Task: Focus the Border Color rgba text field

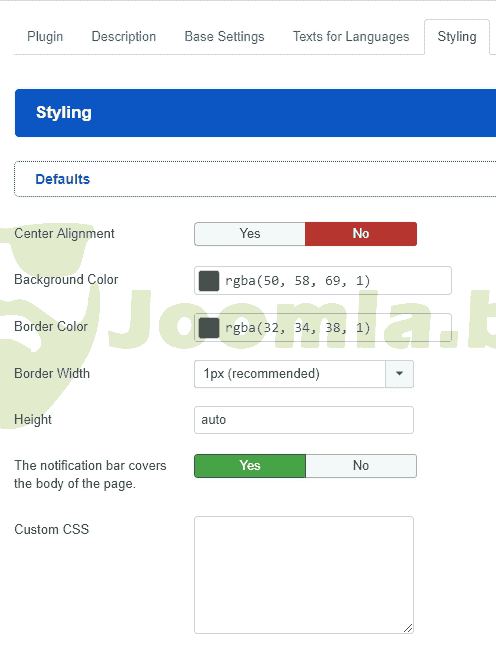Action: click(323, 328)
